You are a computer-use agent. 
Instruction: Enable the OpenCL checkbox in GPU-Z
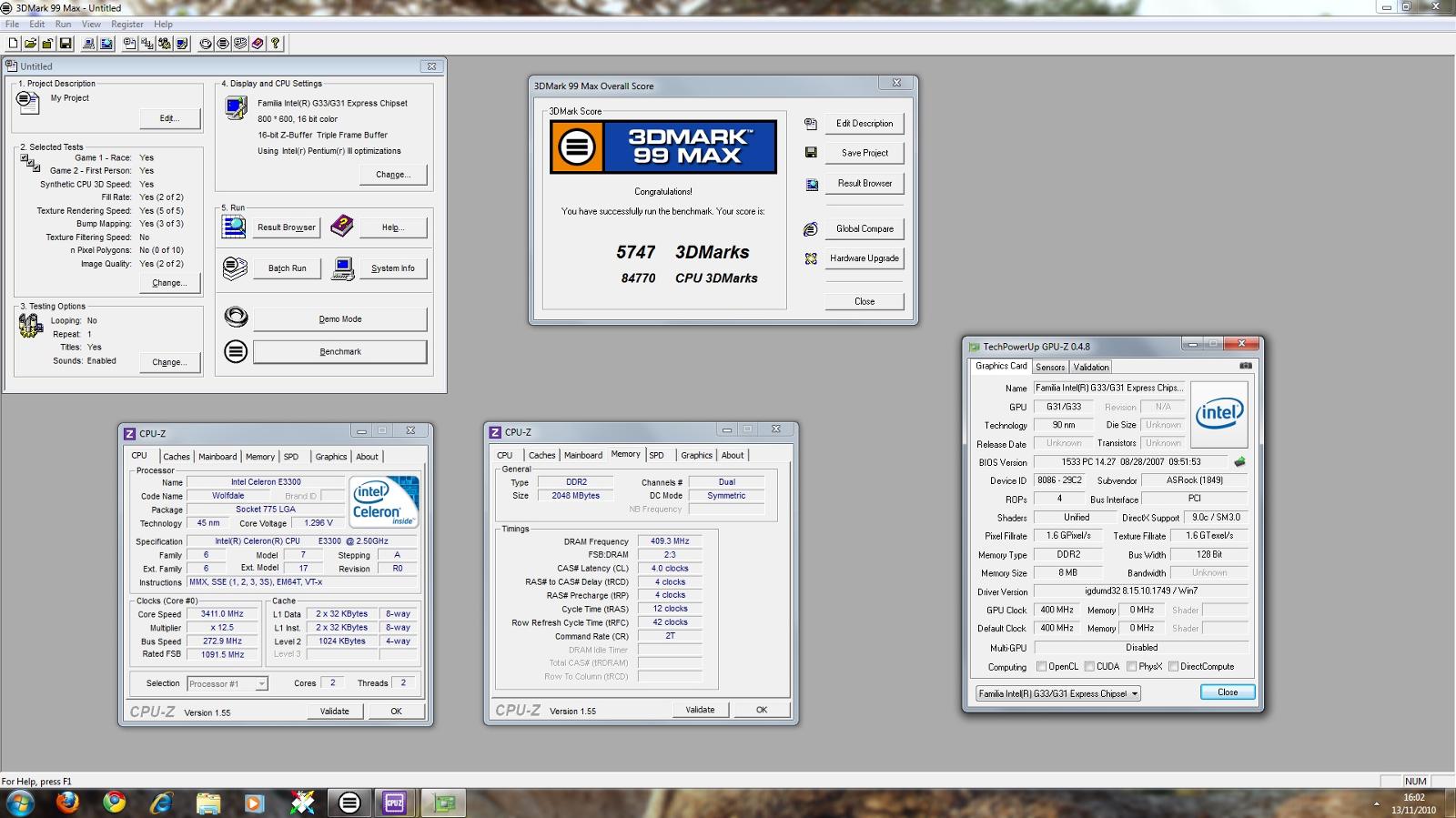coord(1041,666)
